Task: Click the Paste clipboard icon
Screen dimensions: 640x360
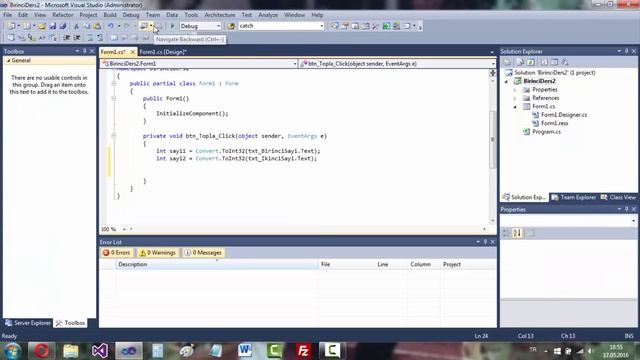Action: point(97,26)
